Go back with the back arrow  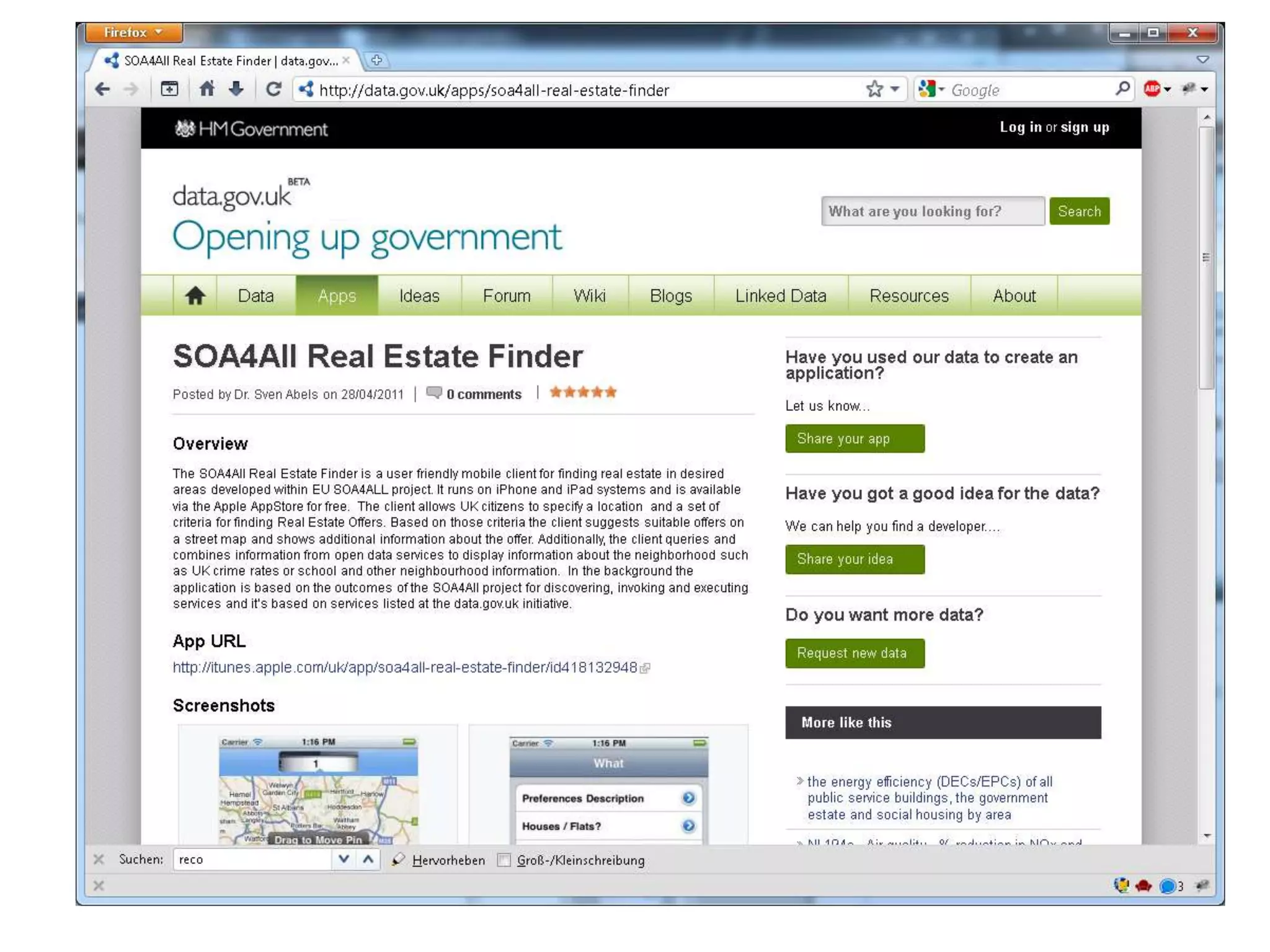point(103,90)
